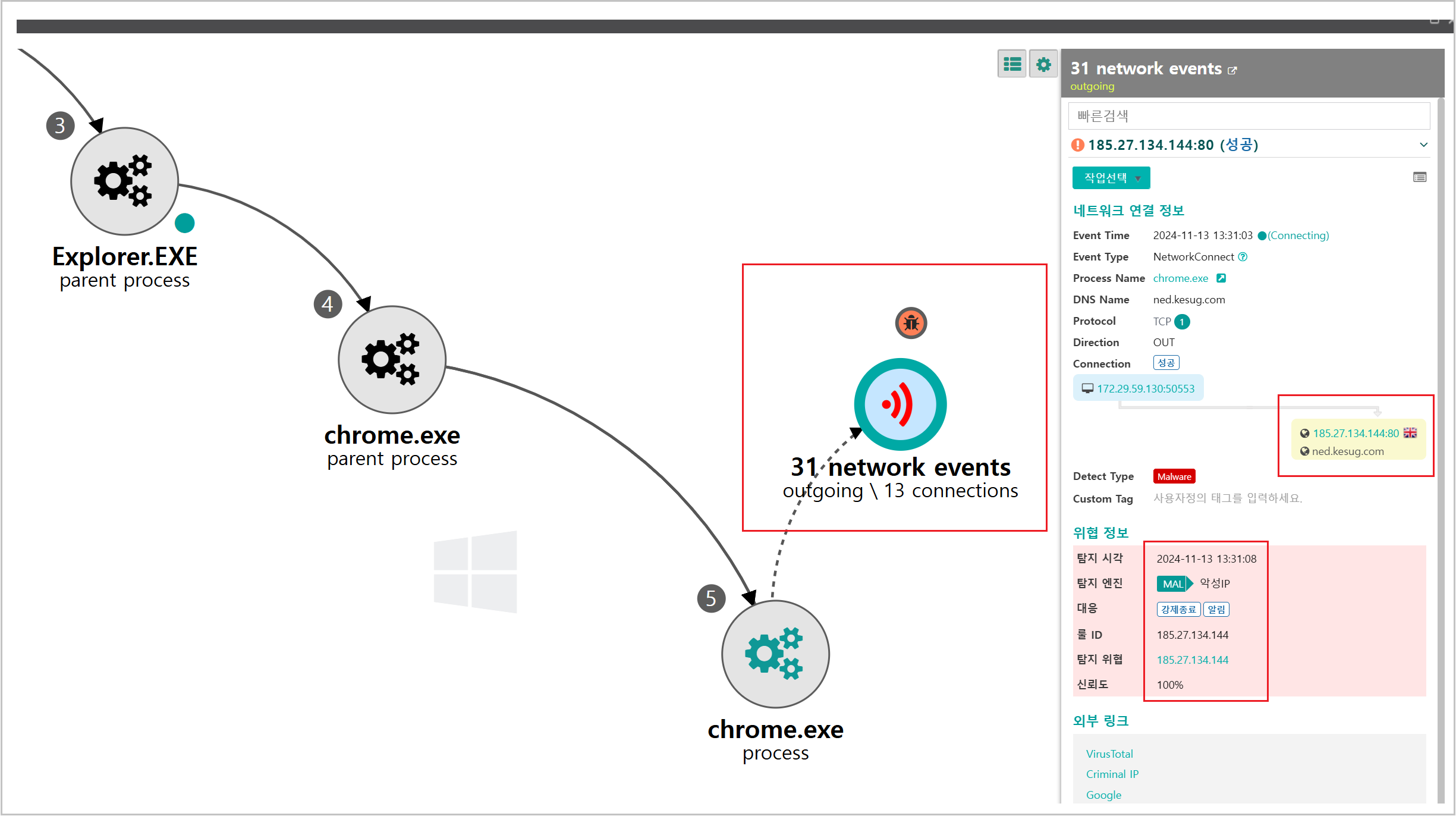Click the outgoing subtitle in panel header
This screenshot has width=1456, height=816.
[1092, 86]
